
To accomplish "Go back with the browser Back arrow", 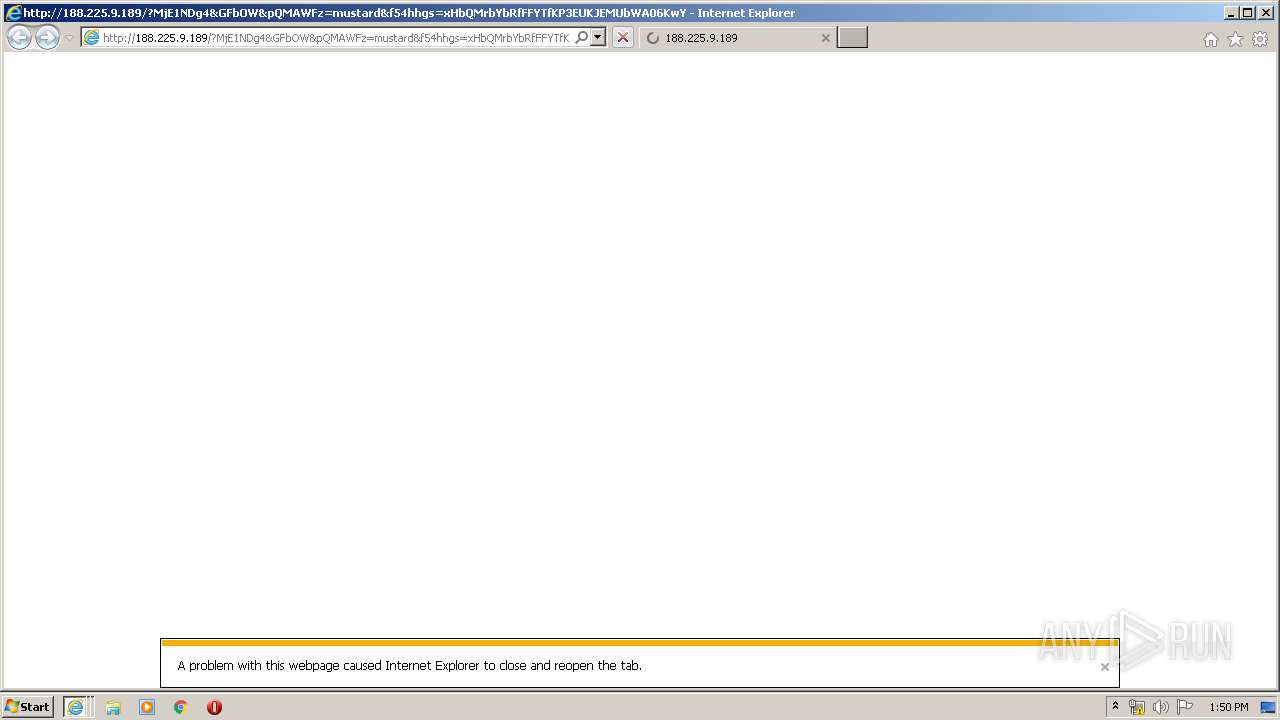I will pos(19,38).
